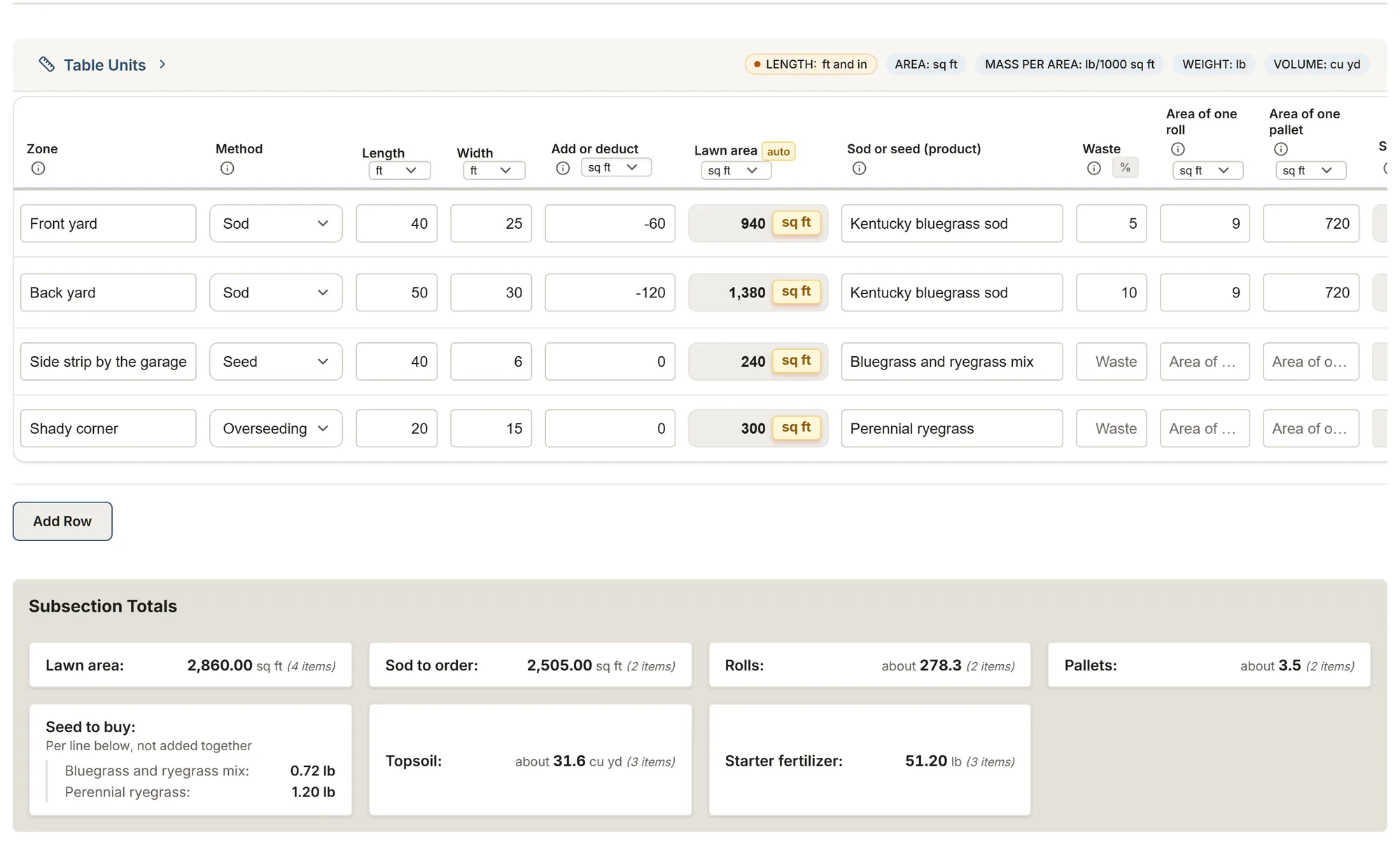Click the Add Row button
The image size is (1400, 844).
(x=62, y=521)
